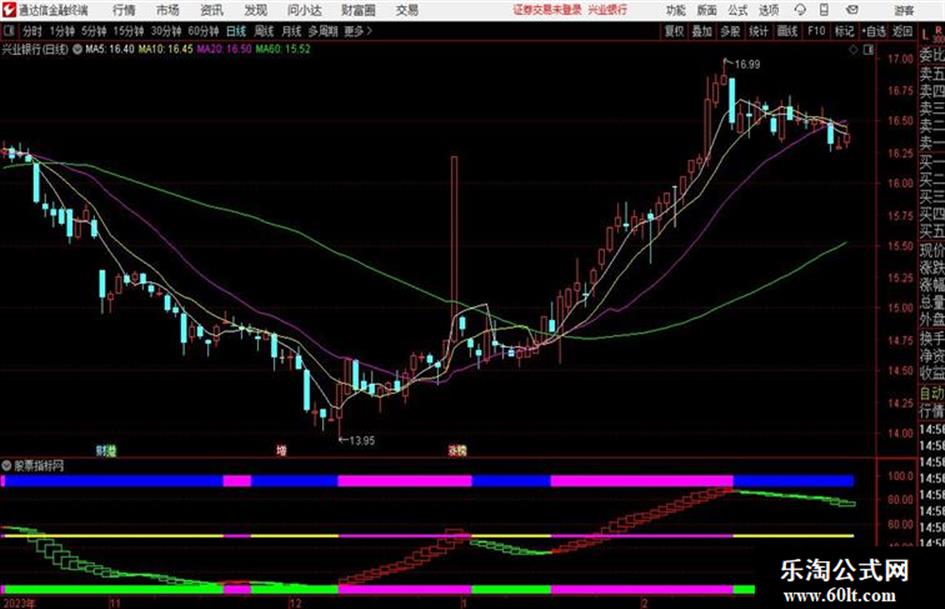The image size is (945, 609).
Task: Expand the 股票指标网 indicator dropdown arrow
Action: [7, 466]
